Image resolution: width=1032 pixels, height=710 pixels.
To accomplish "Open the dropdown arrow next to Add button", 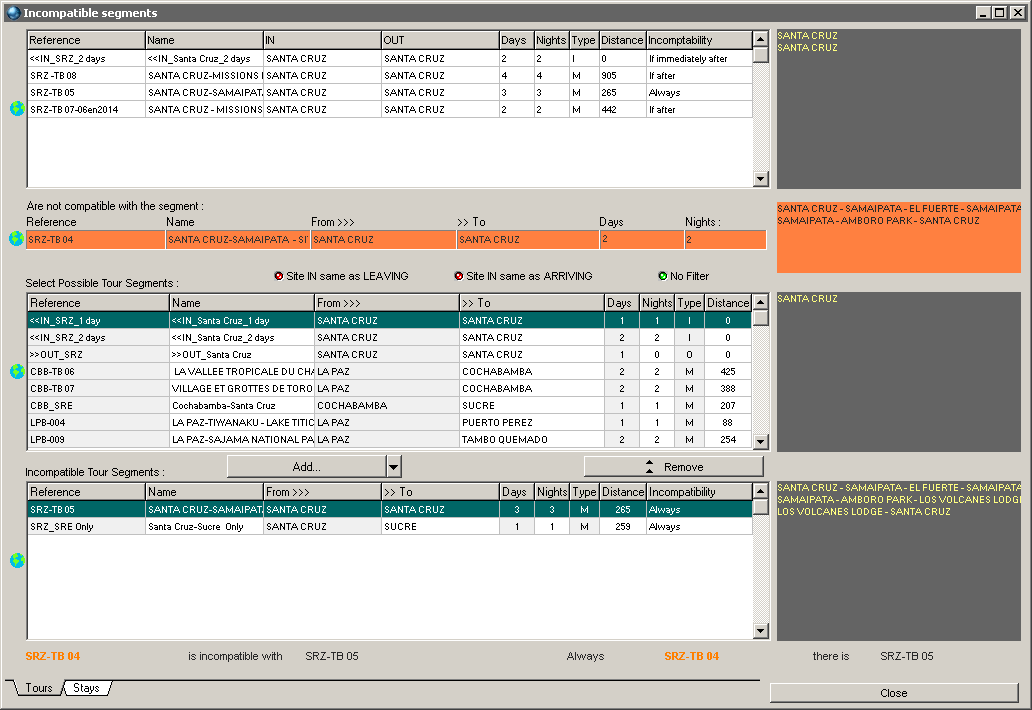I will pos(394,467).
